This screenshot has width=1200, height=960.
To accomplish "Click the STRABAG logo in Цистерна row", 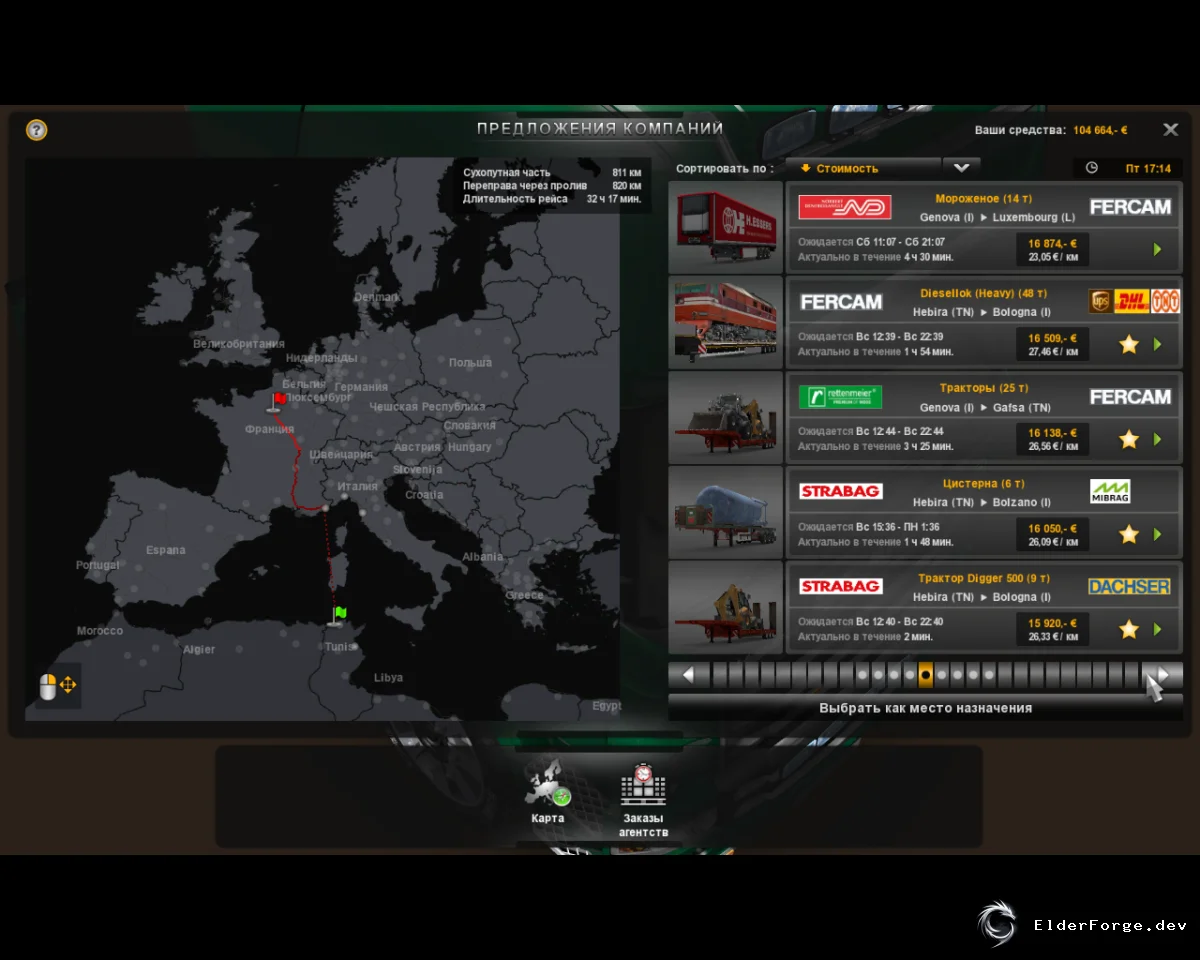I will tap(840, 492).
